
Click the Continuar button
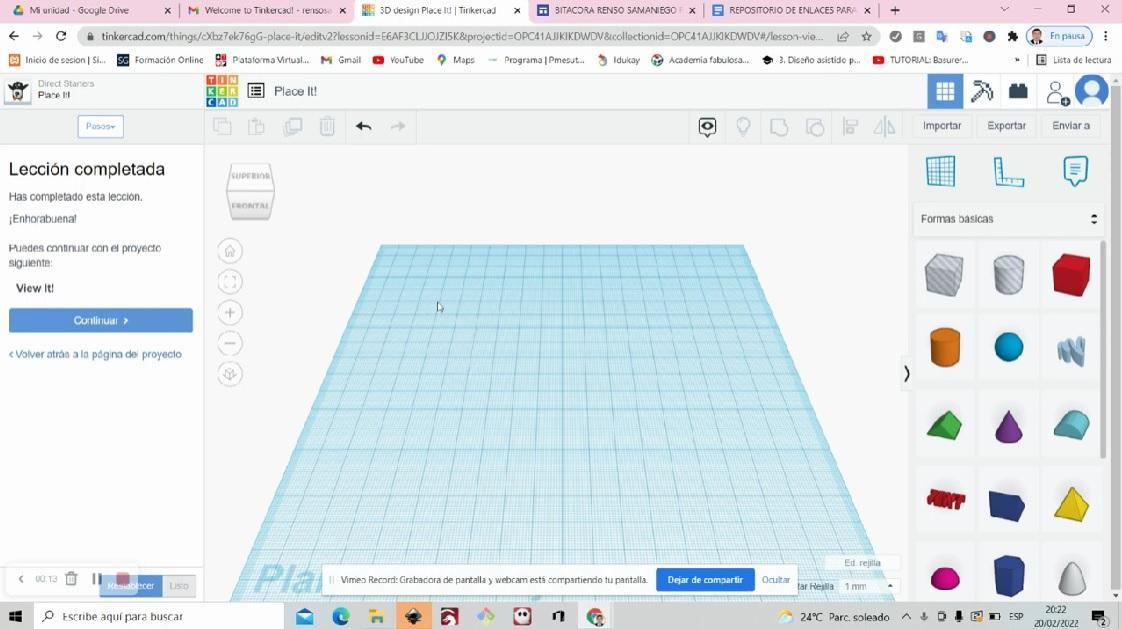pyautogui.click(x=101, y=321)
